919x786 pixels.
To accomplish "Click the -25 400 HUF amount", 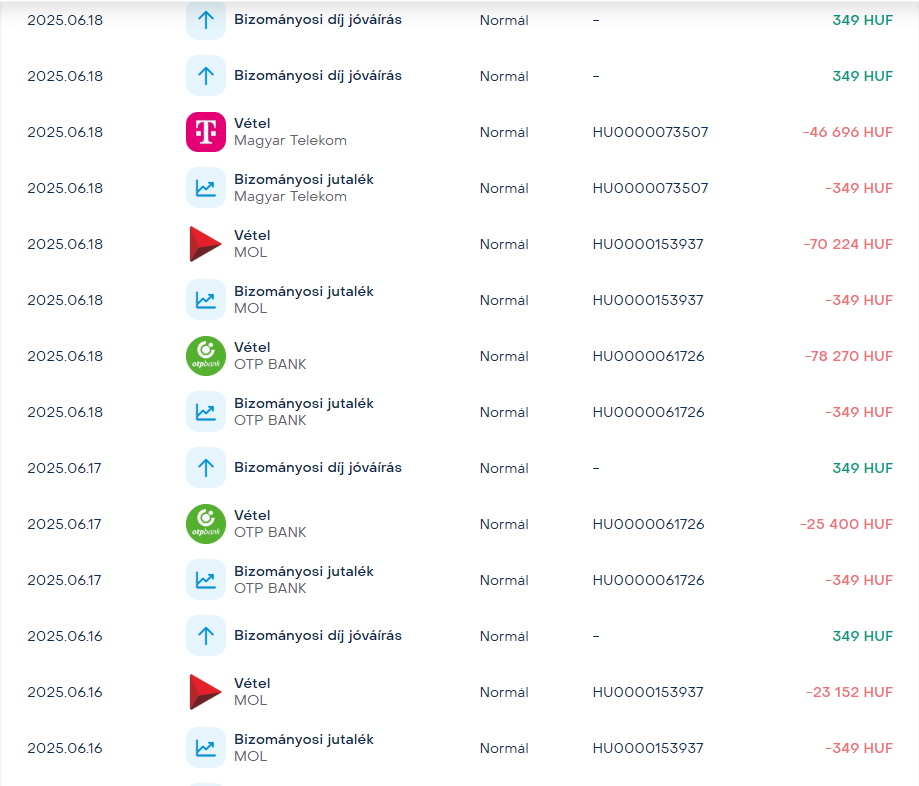I will pos(846,524).
